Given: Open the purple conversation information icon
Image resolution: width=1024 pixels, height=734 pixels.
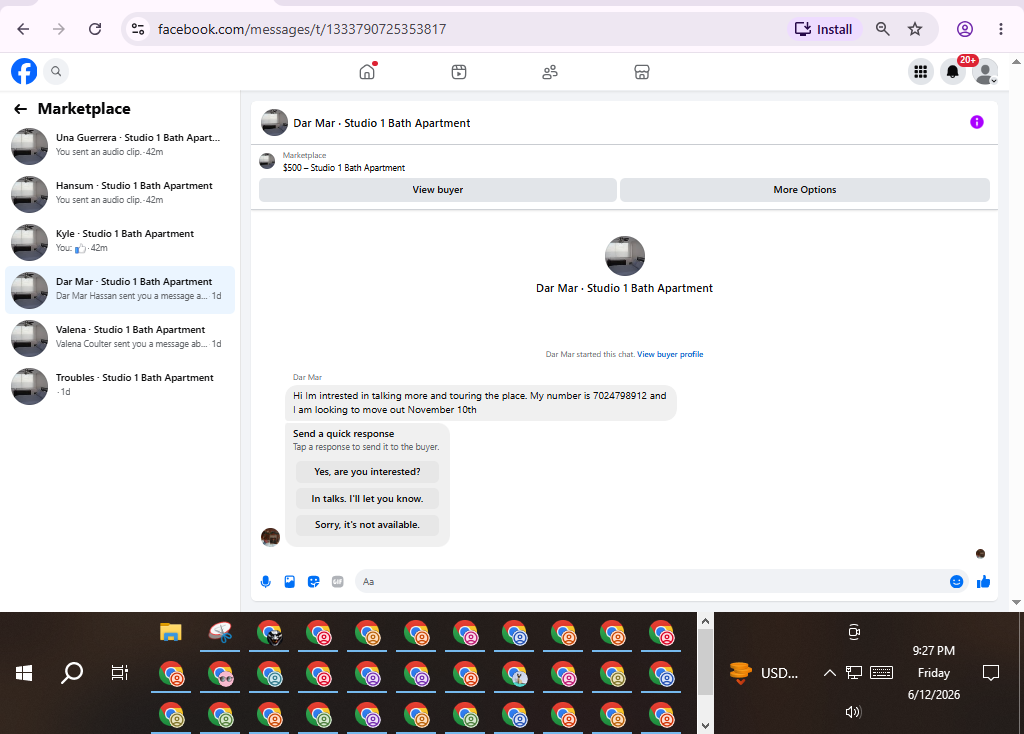Looking at the screenshot, I should click(x=977, y=122).
